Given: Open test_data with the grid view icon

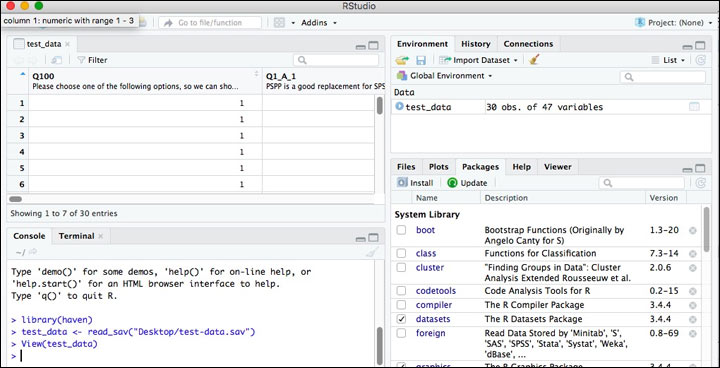Looking at the screenshot, I should coord(694,107).
